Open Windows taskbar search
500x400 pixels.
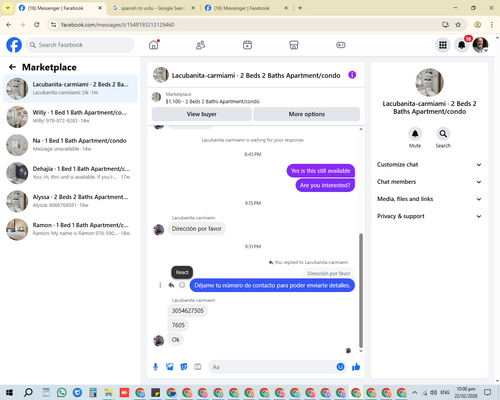click(28, 392)
